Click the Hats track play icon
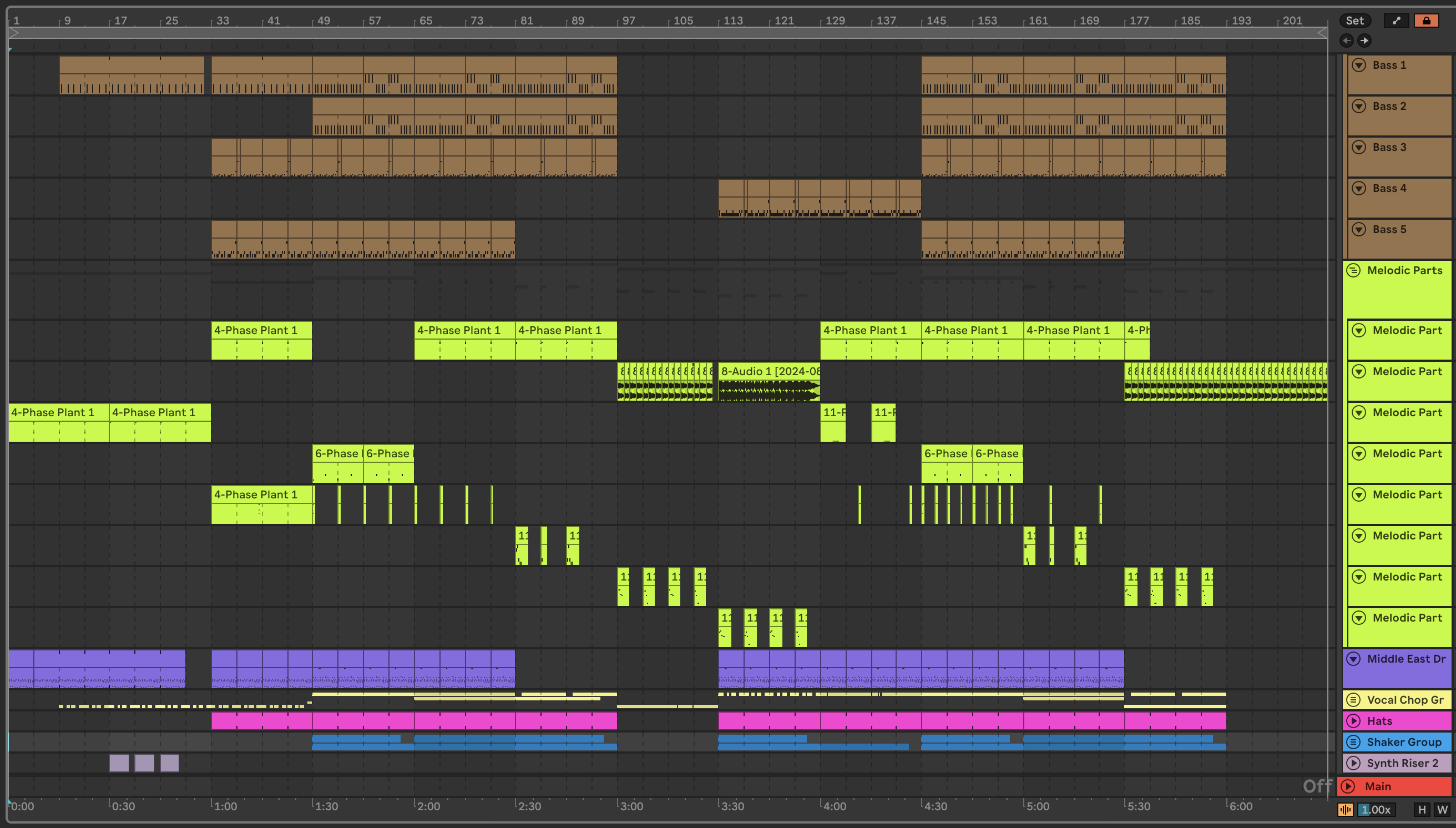The width and height of the screenshot is (1456, 828). 1354,721
